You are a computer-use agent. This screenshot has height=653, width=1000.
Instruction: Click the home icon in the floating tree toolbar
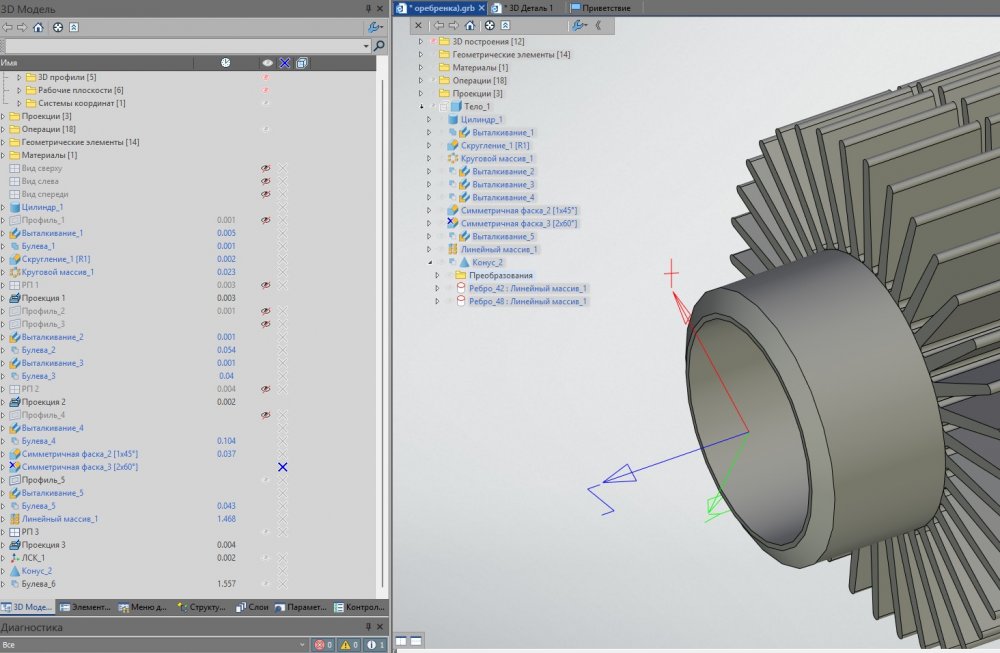click(x=470, y=26)
